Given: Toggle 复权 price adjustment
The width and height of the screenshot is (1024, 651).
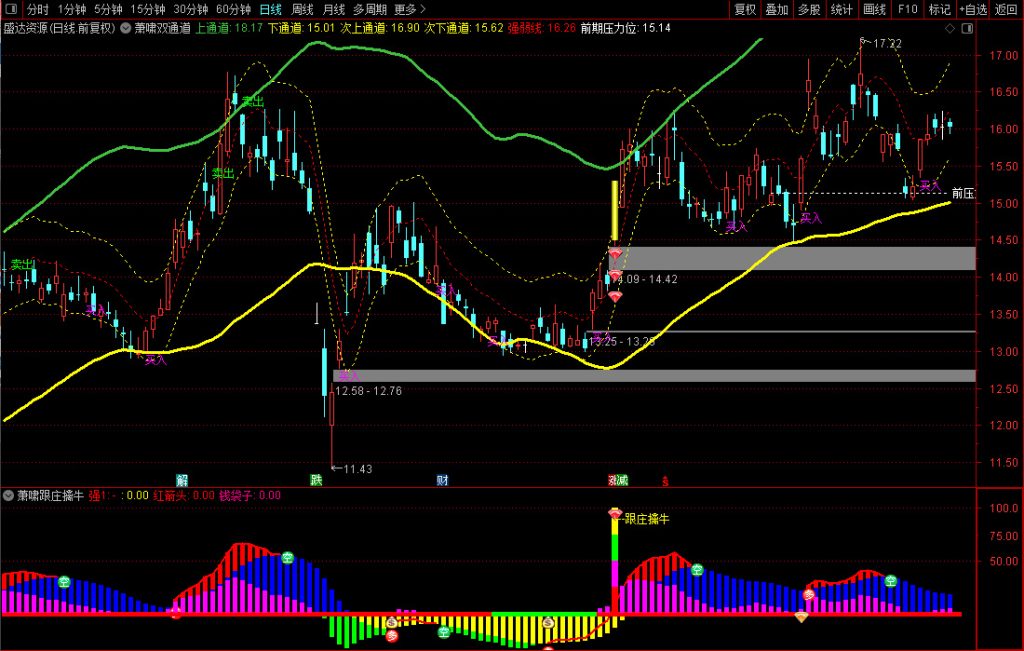Looking at the screenshot, I should click(745, 10).
